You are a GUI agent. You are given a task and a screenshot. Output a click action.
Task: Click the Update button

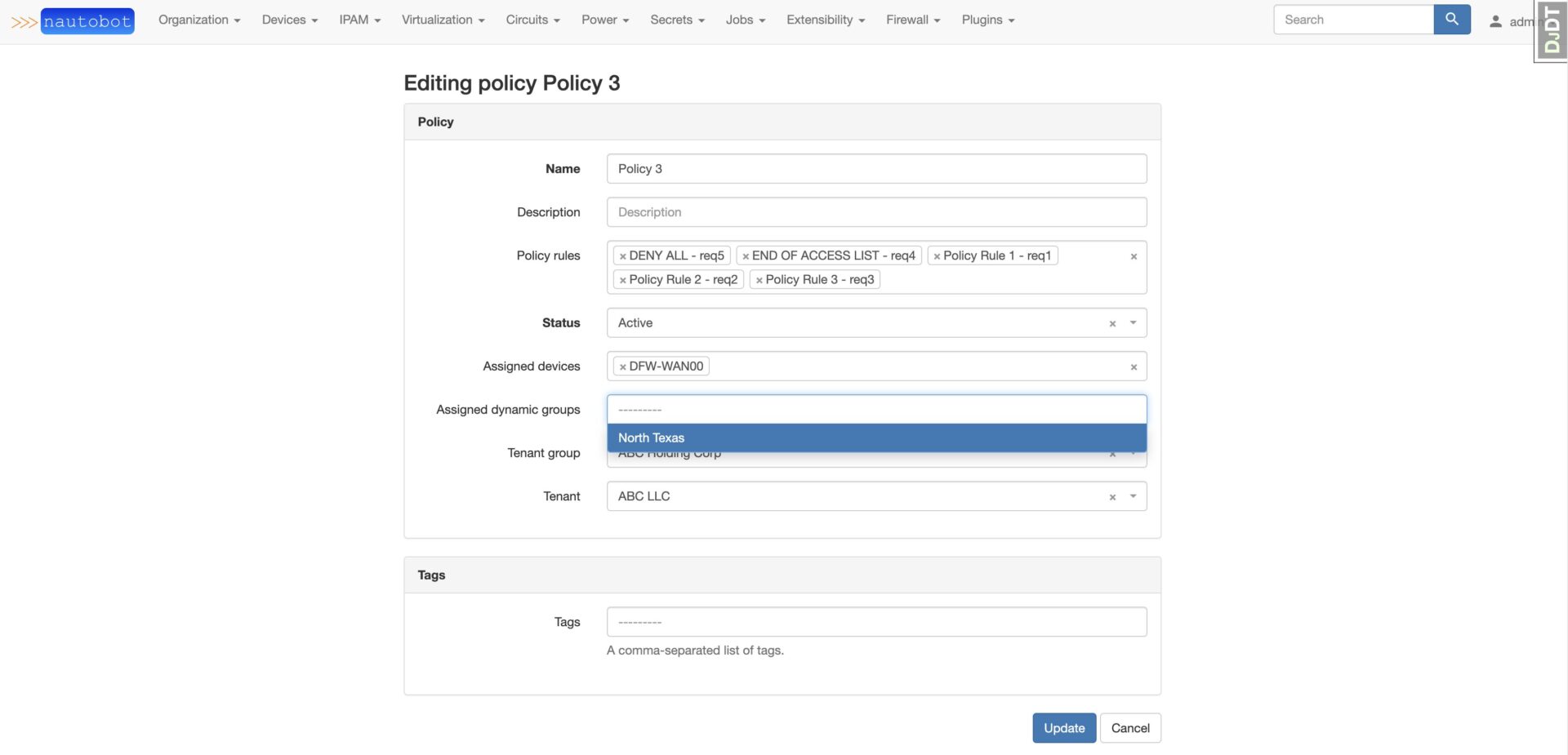1064,729
